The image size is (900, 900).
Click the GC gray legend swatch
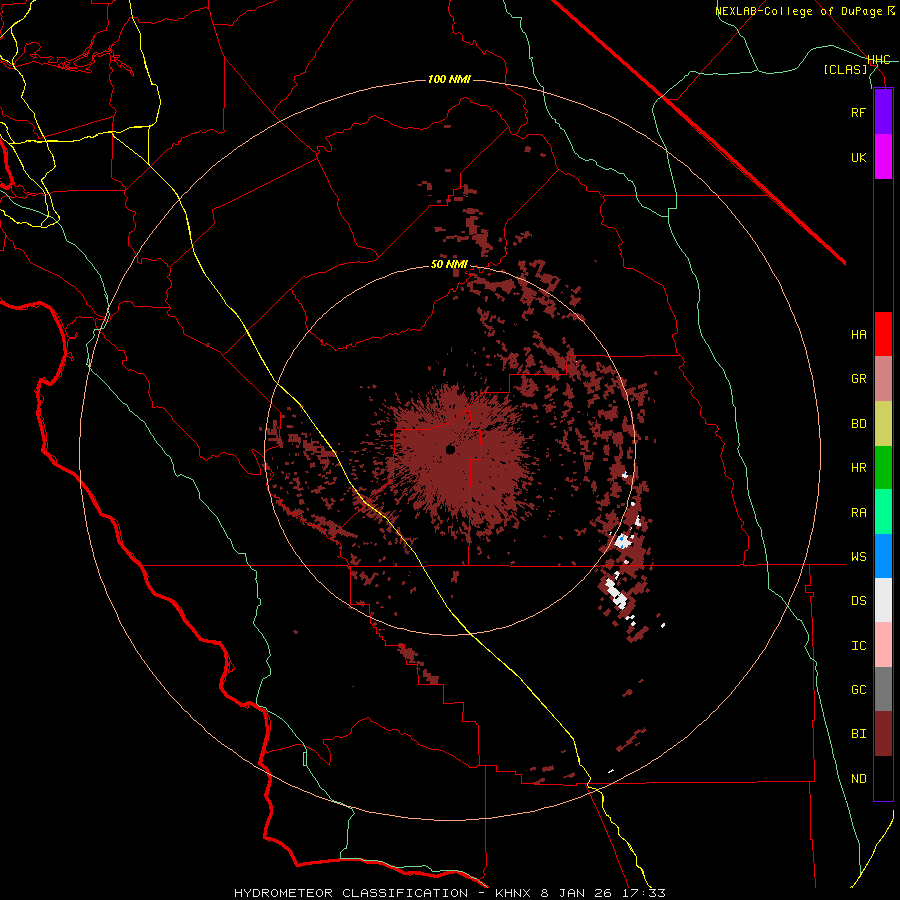point(883,689)
